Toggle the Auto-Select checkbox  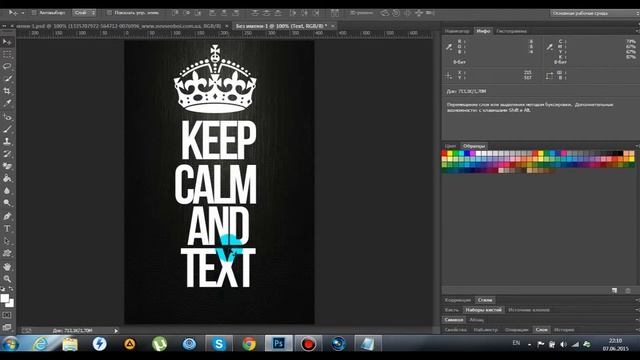pyautogui.click(x=34, y=13)
